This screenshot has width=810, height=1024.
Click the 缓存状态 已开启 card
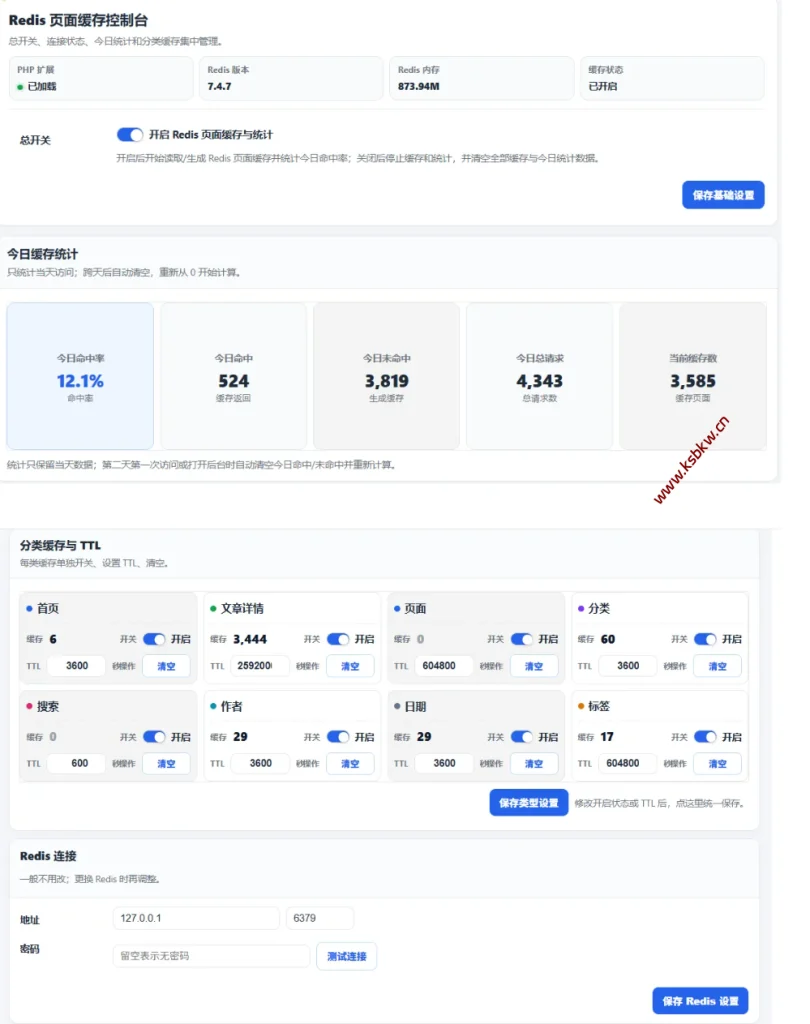(x=672, y=78)
